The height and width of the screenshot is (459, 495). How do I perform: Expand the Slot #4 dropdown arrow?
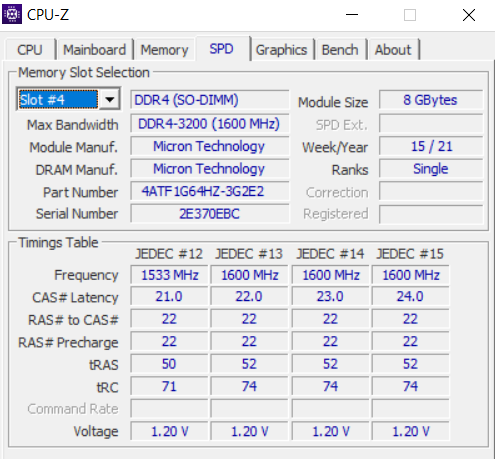click(x=110, y=99)
